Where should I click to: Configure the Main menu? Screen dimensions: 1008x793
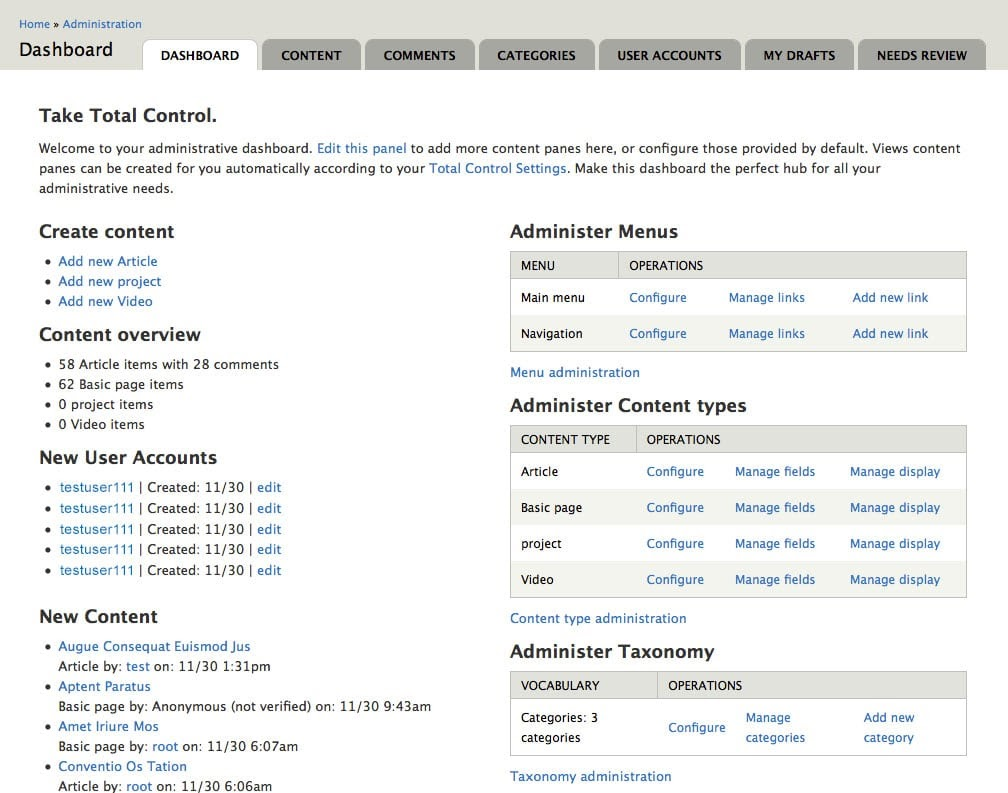coord(658,298)
